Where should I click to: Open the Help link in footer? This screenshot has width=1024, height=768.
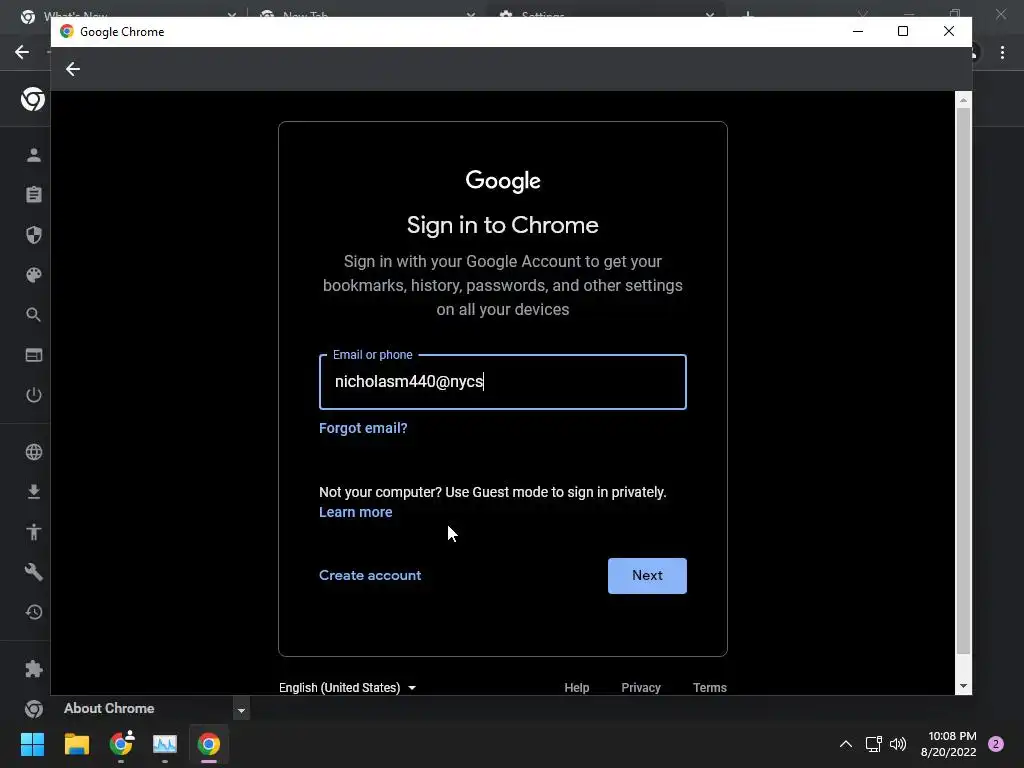(577, 688)
